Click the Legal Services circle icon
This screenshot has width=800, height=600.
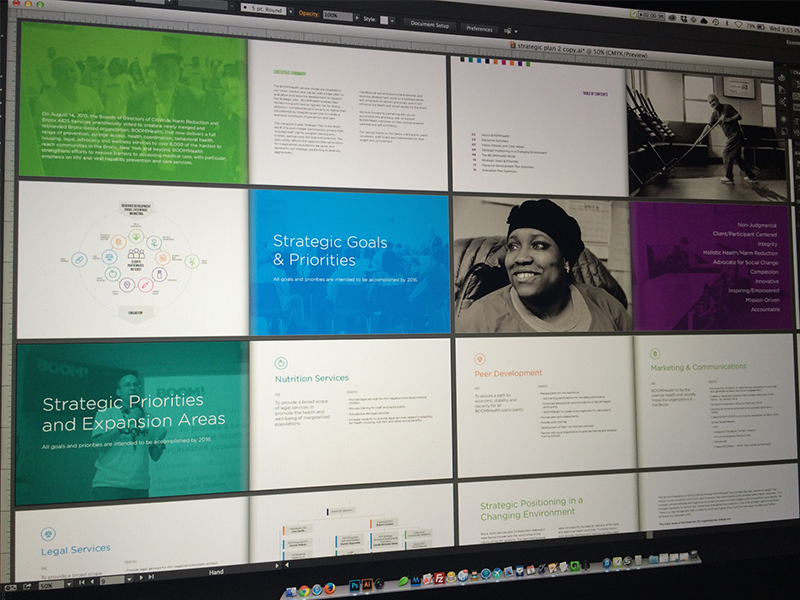(48, 534)
